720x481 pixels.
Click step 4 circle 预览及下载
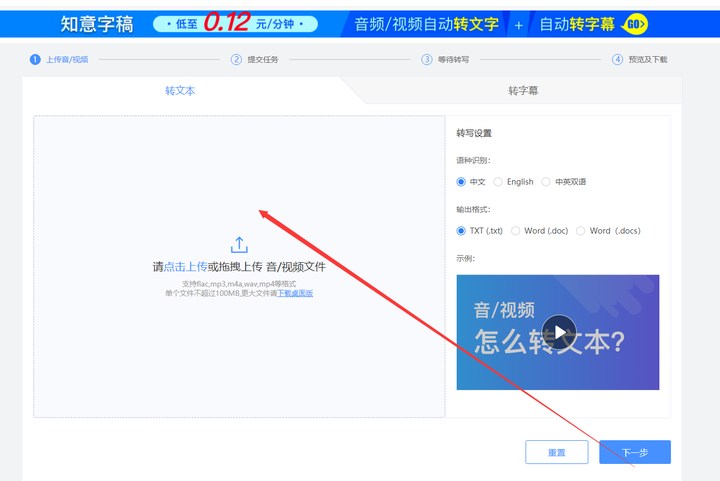pos(617,59)
